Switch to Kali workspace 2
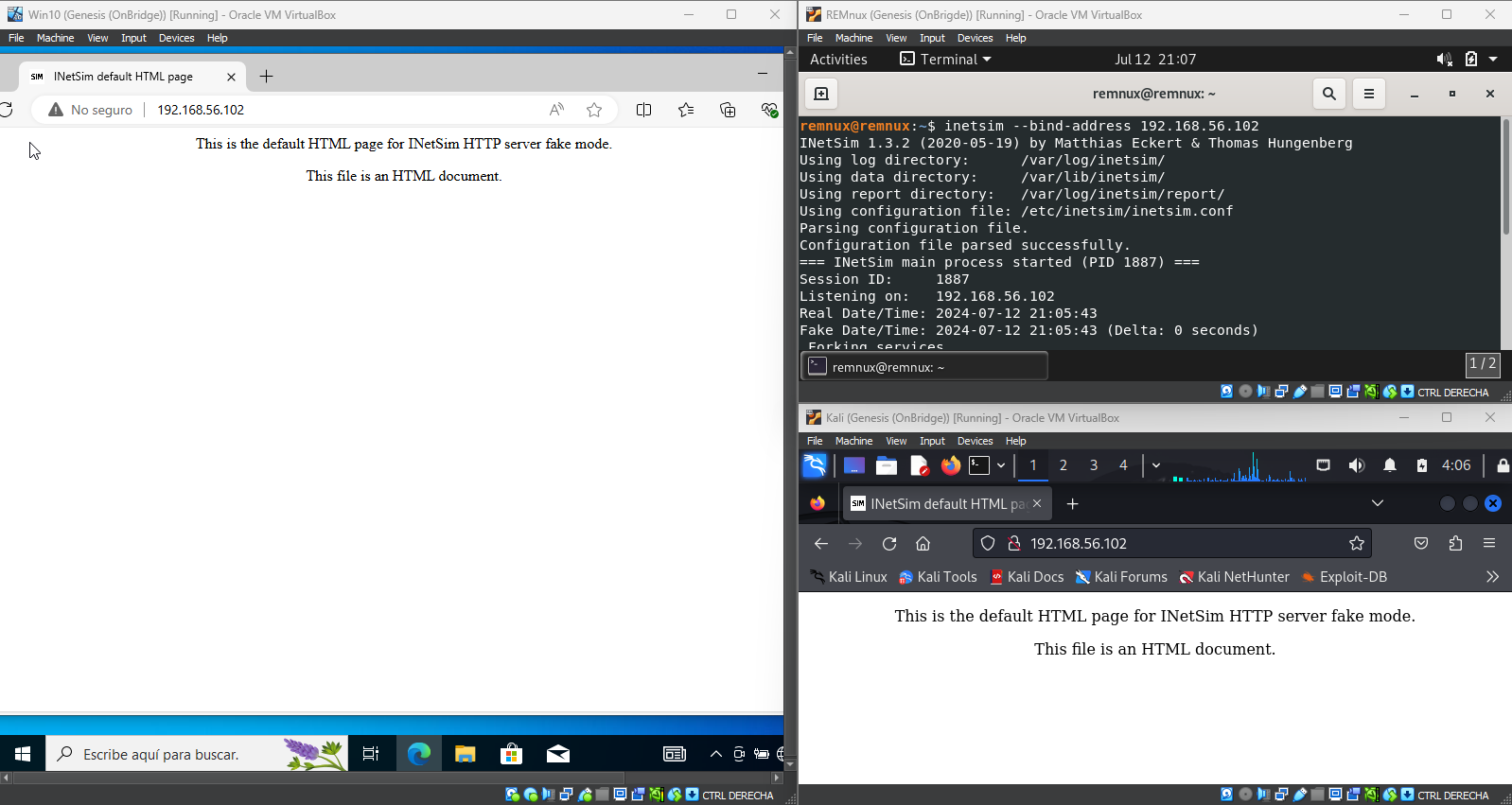 (1064, 465)
